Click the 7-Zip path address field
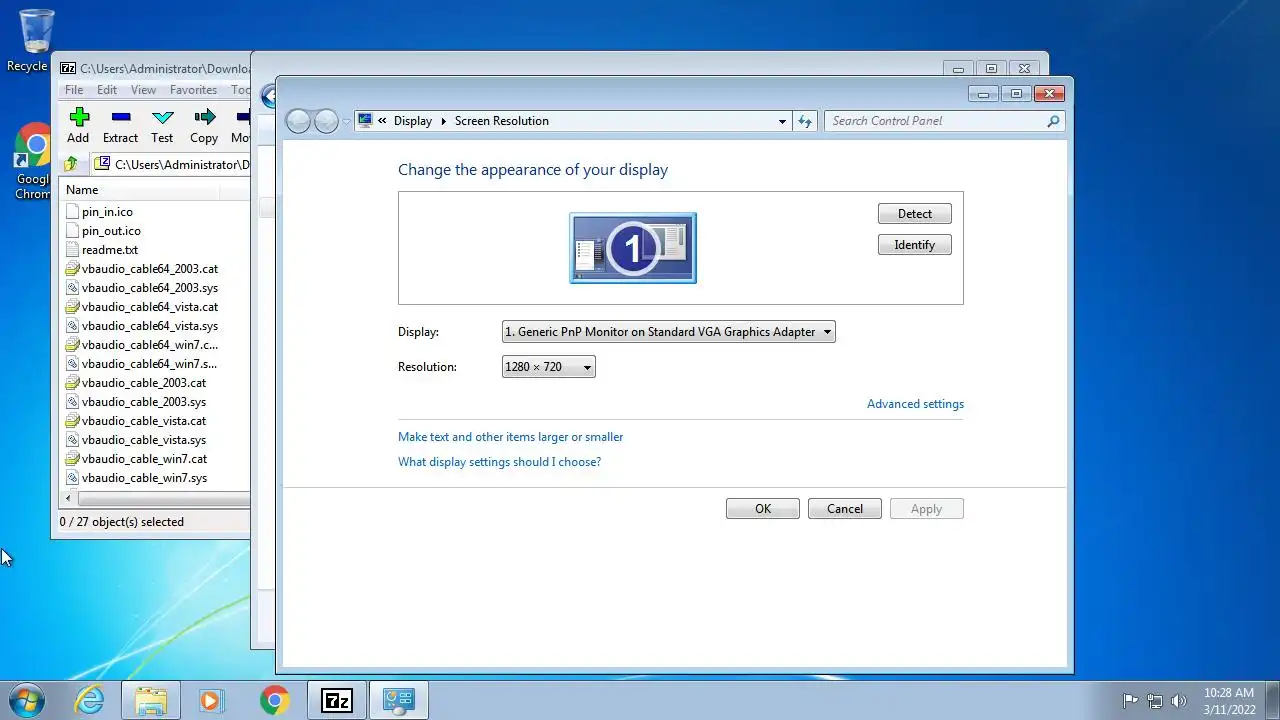This screenshot has width=1280, height=720. click(x=172, y=164)
